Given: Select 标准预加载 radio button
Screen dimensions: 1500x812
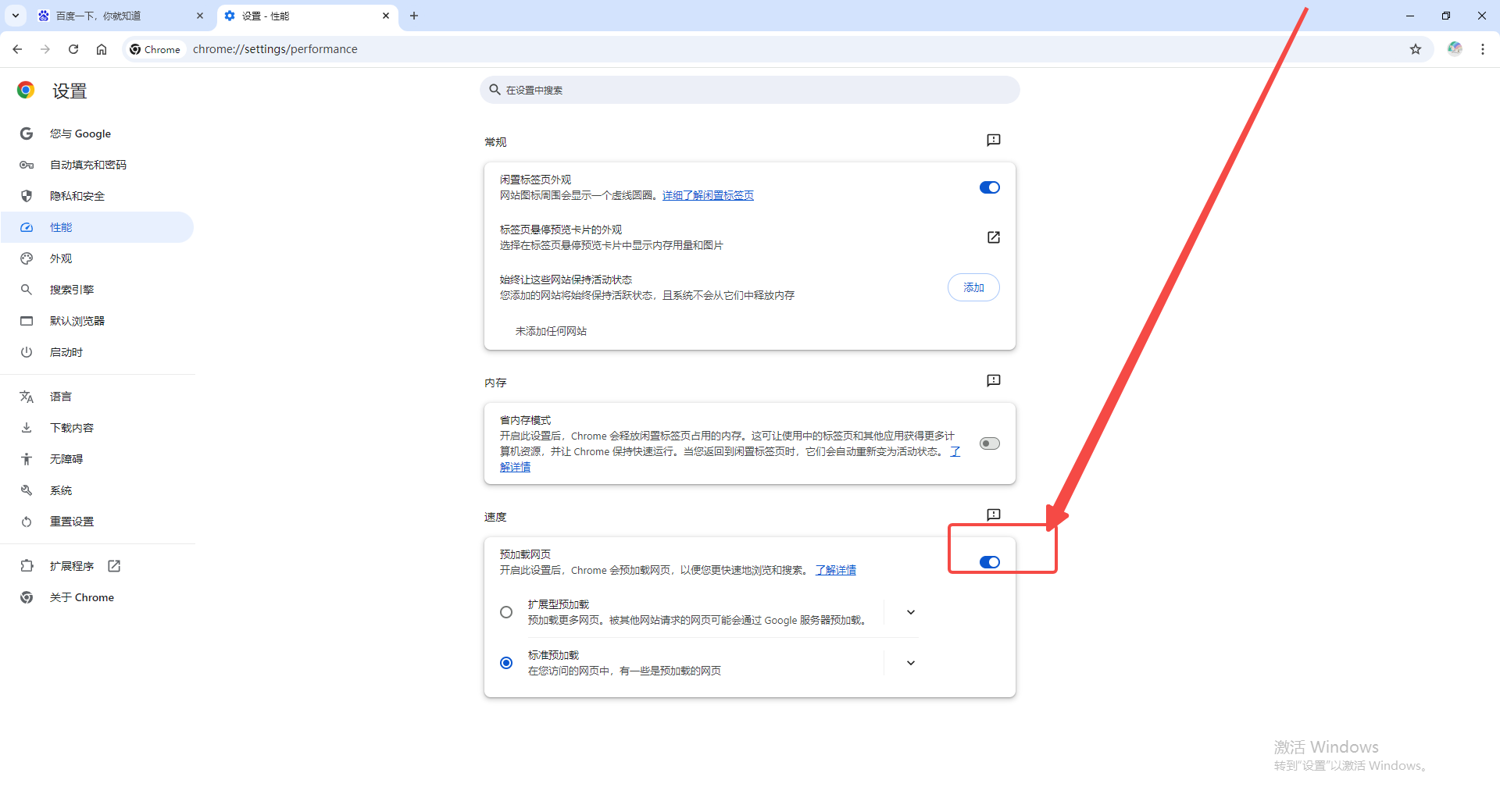Looking at the screenshot, I should (506, 663).
